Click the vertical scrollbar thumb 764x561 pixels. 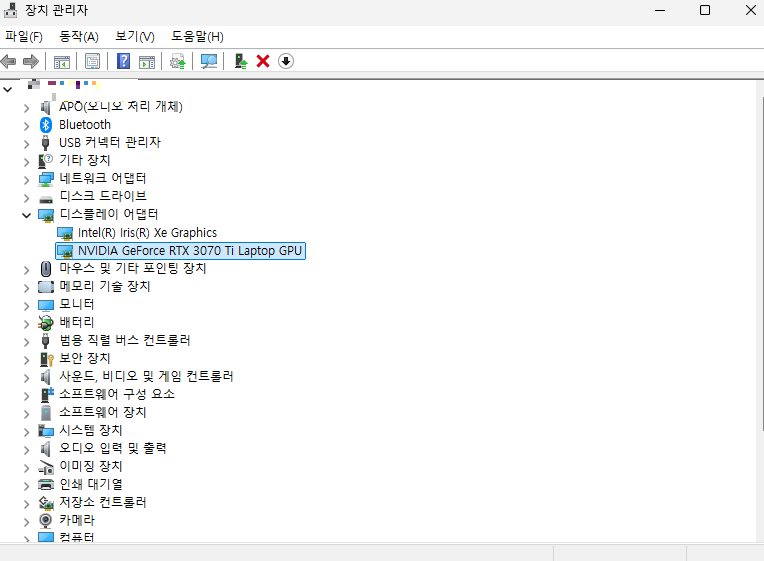click(x=761, y=263)
